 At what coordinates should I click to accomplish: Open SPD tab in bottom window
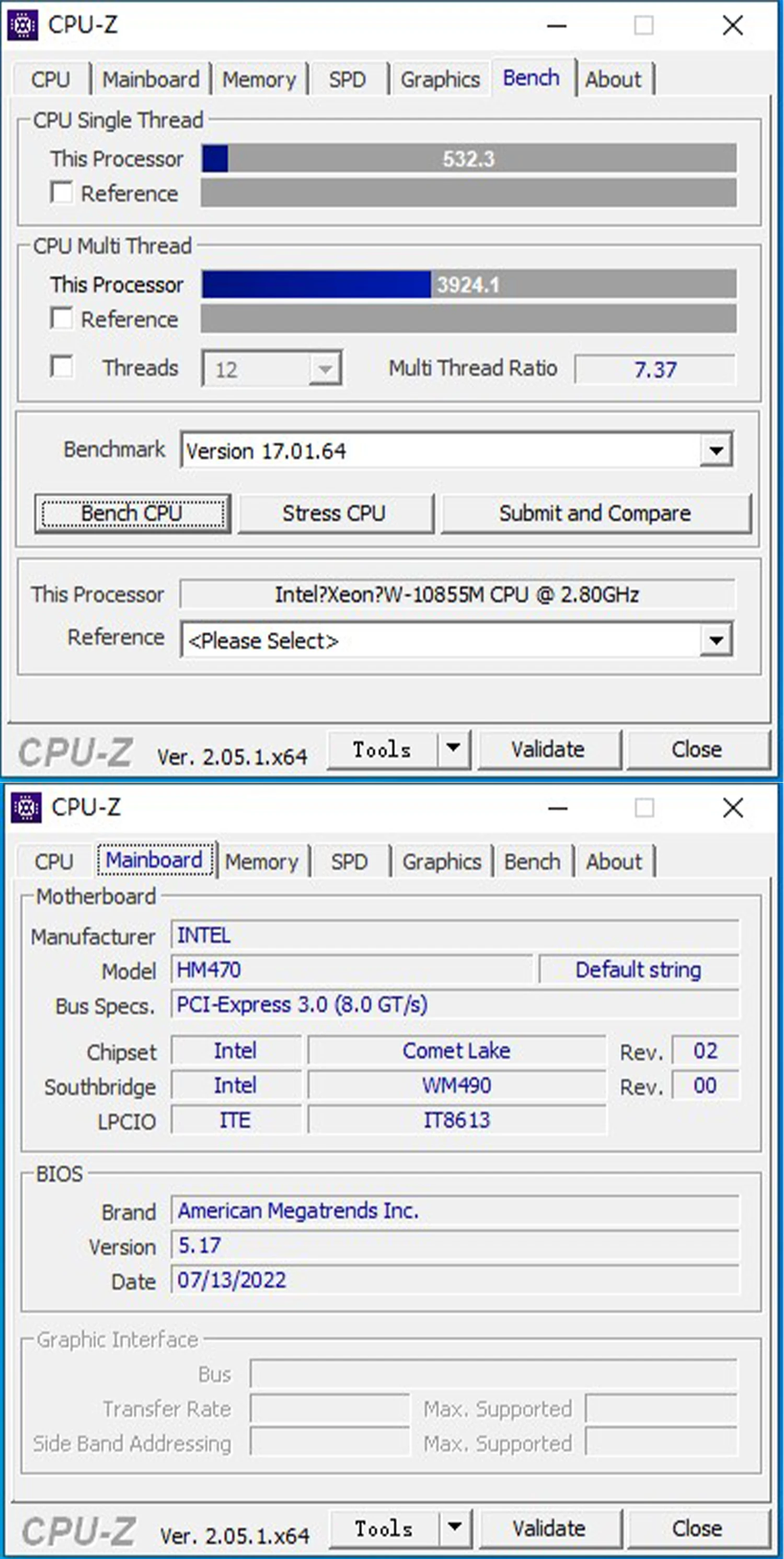(x=350, y=862)
